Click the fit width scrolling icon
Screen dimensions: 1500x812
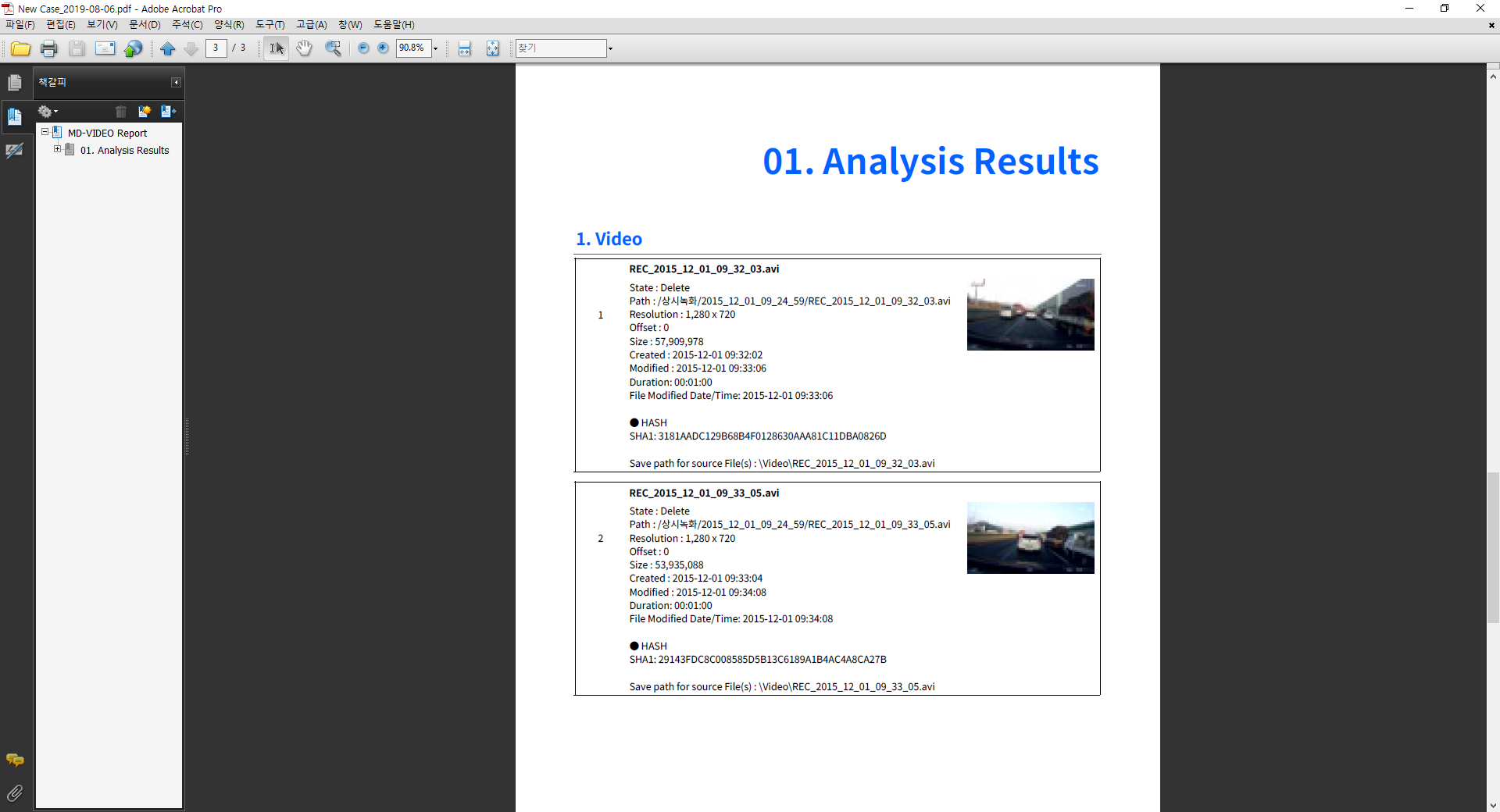(464, 48)
